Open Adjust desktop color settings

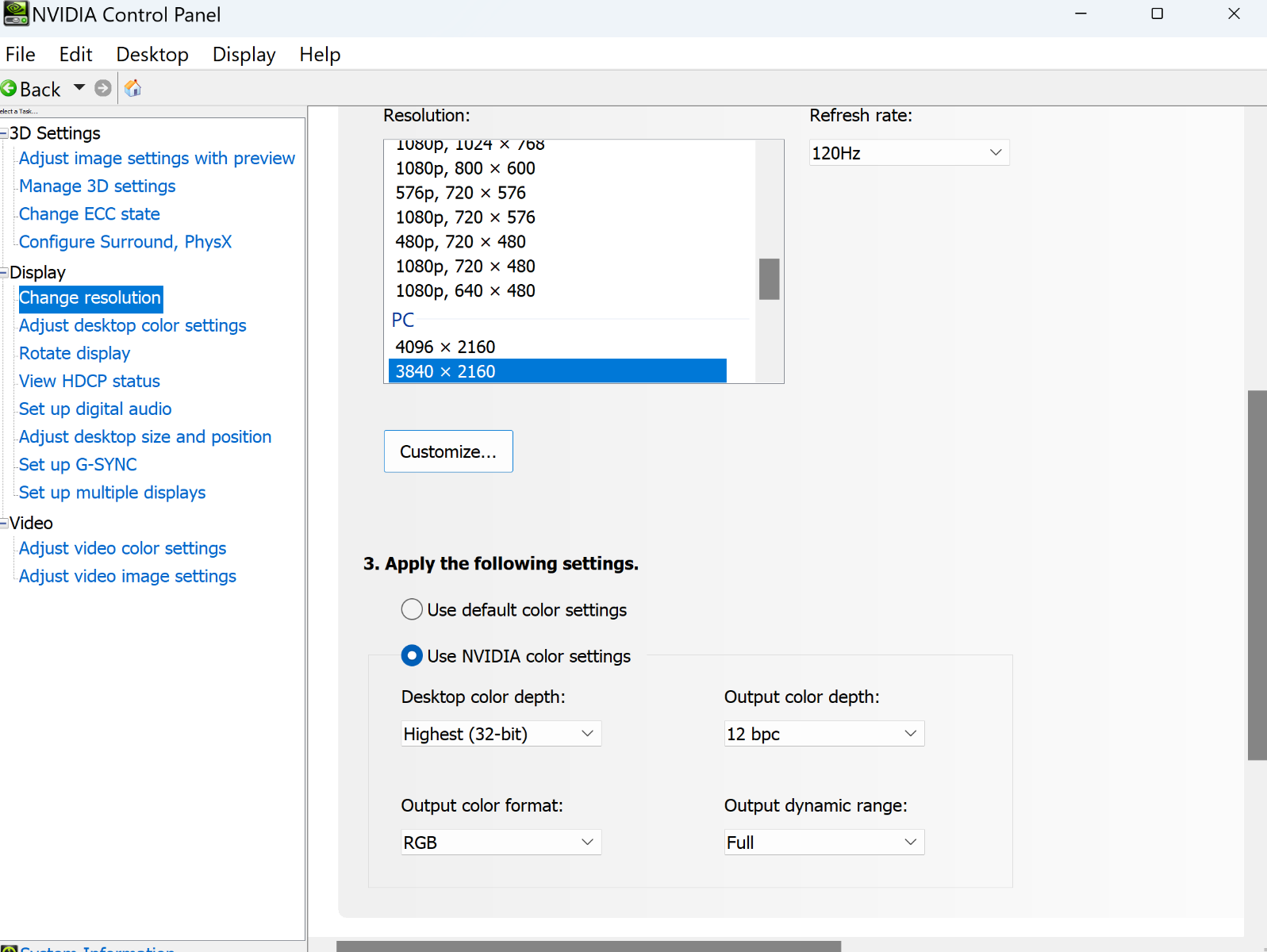[132, 326]
